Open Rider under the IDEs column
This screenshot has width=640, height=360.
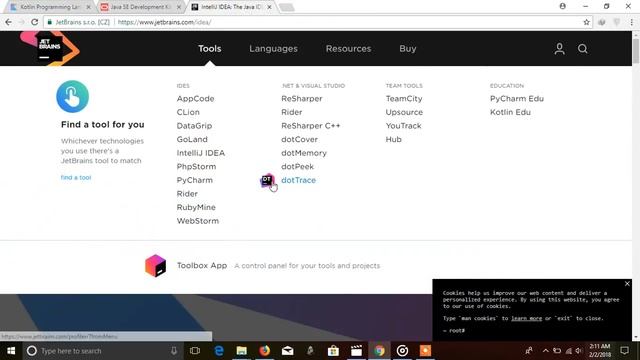click(187, 194)
